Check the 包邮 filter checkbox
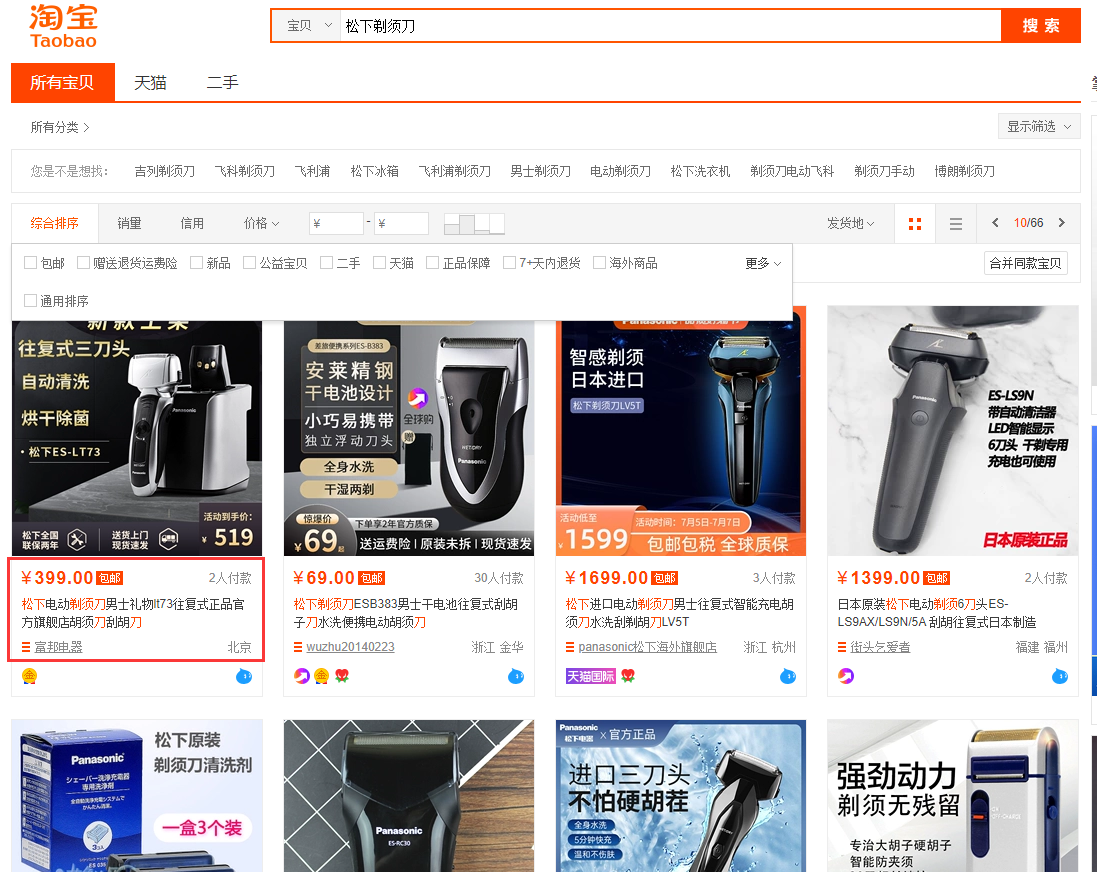 (x=30, y=262)
